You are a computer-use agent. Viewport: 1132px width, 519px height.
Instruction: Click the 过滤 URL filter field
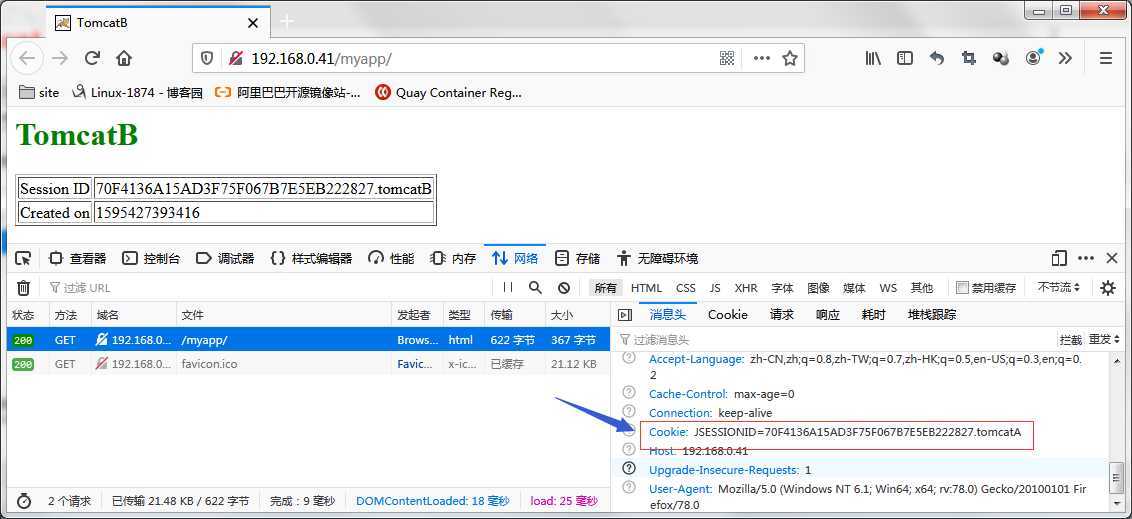[269, 287]
